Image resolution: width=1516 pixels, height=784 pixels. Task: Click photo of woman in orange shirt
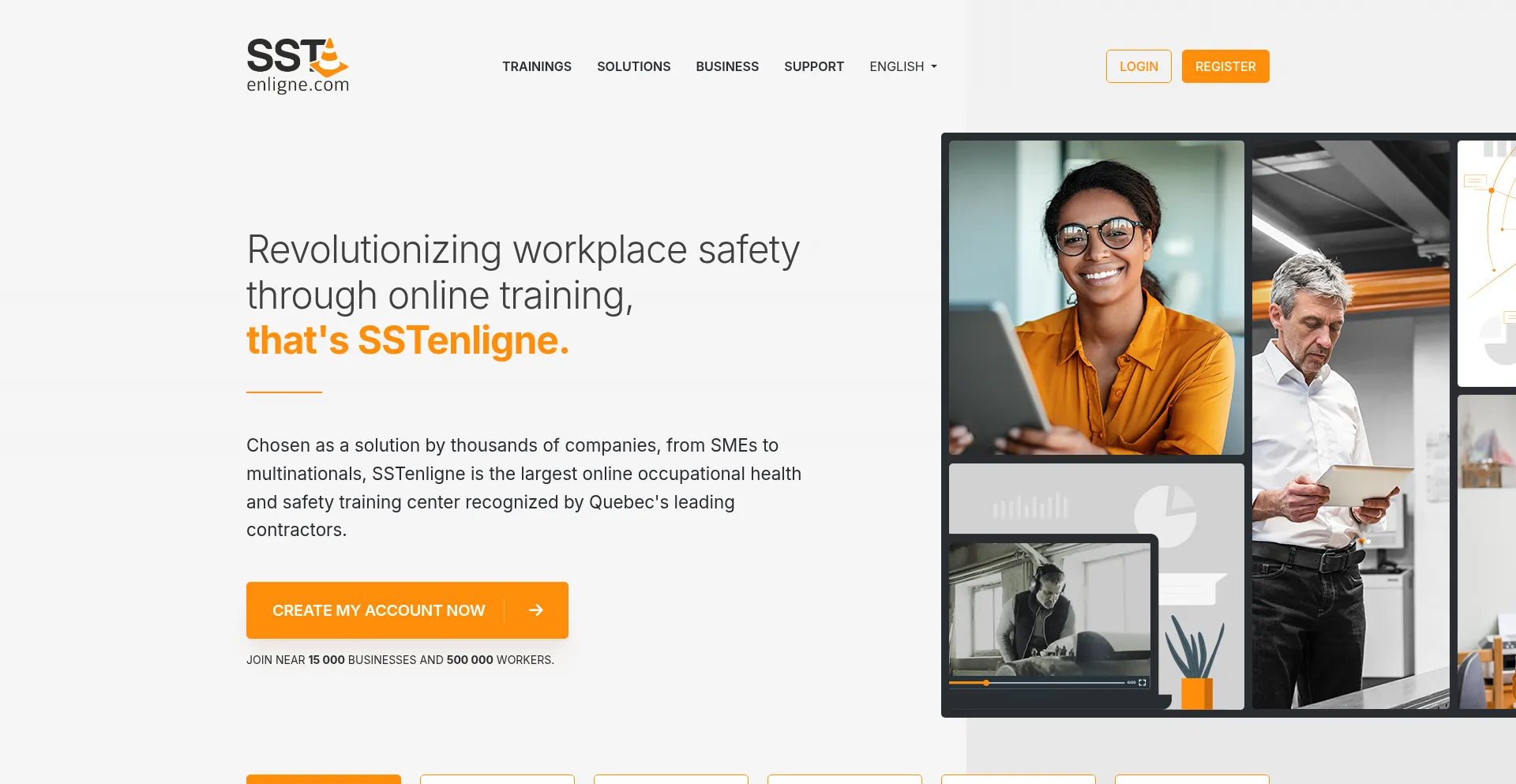pos(1097,298)
